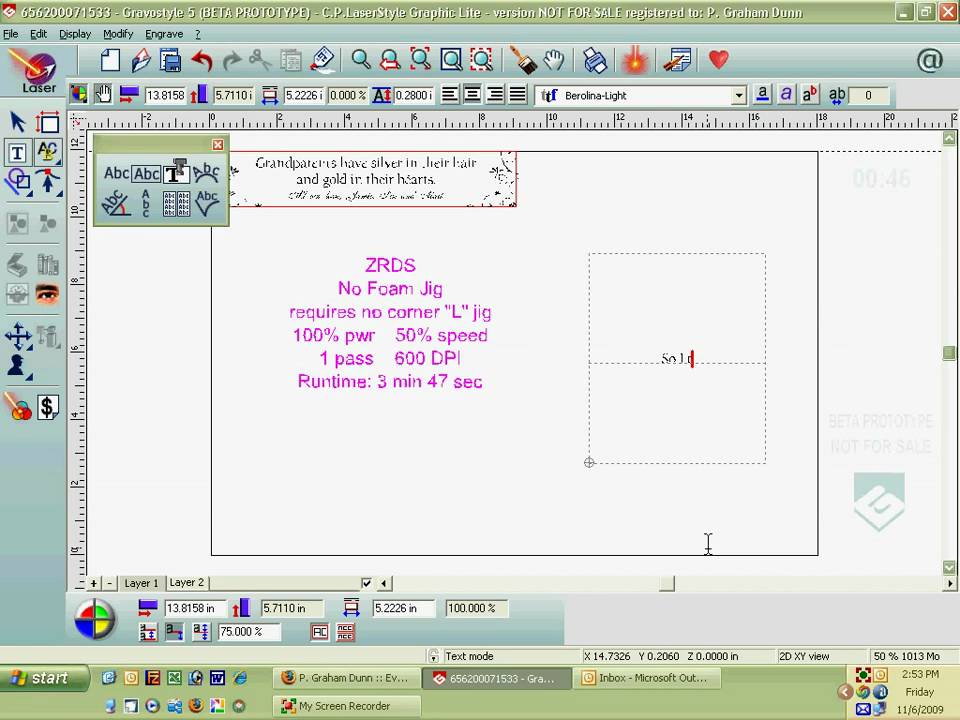Click the Undo arrow icon

coord(201,61)
